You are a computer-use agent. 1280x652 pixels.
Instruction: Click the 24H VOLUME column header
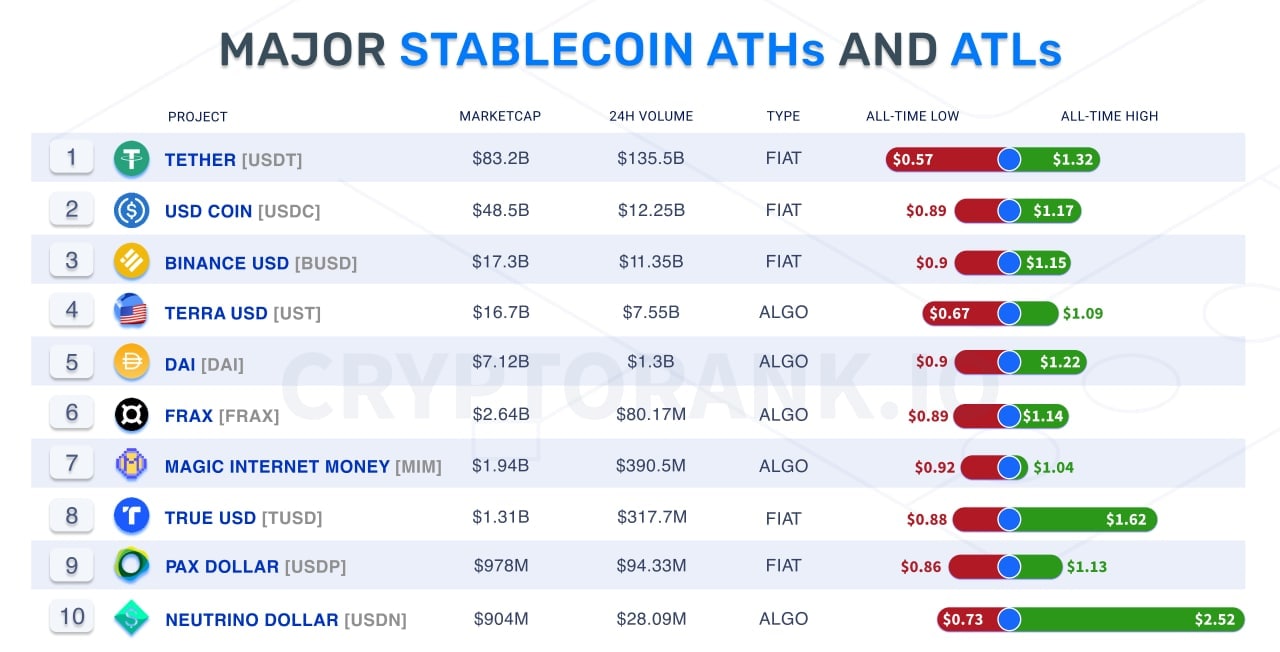[x=651, y=116]
